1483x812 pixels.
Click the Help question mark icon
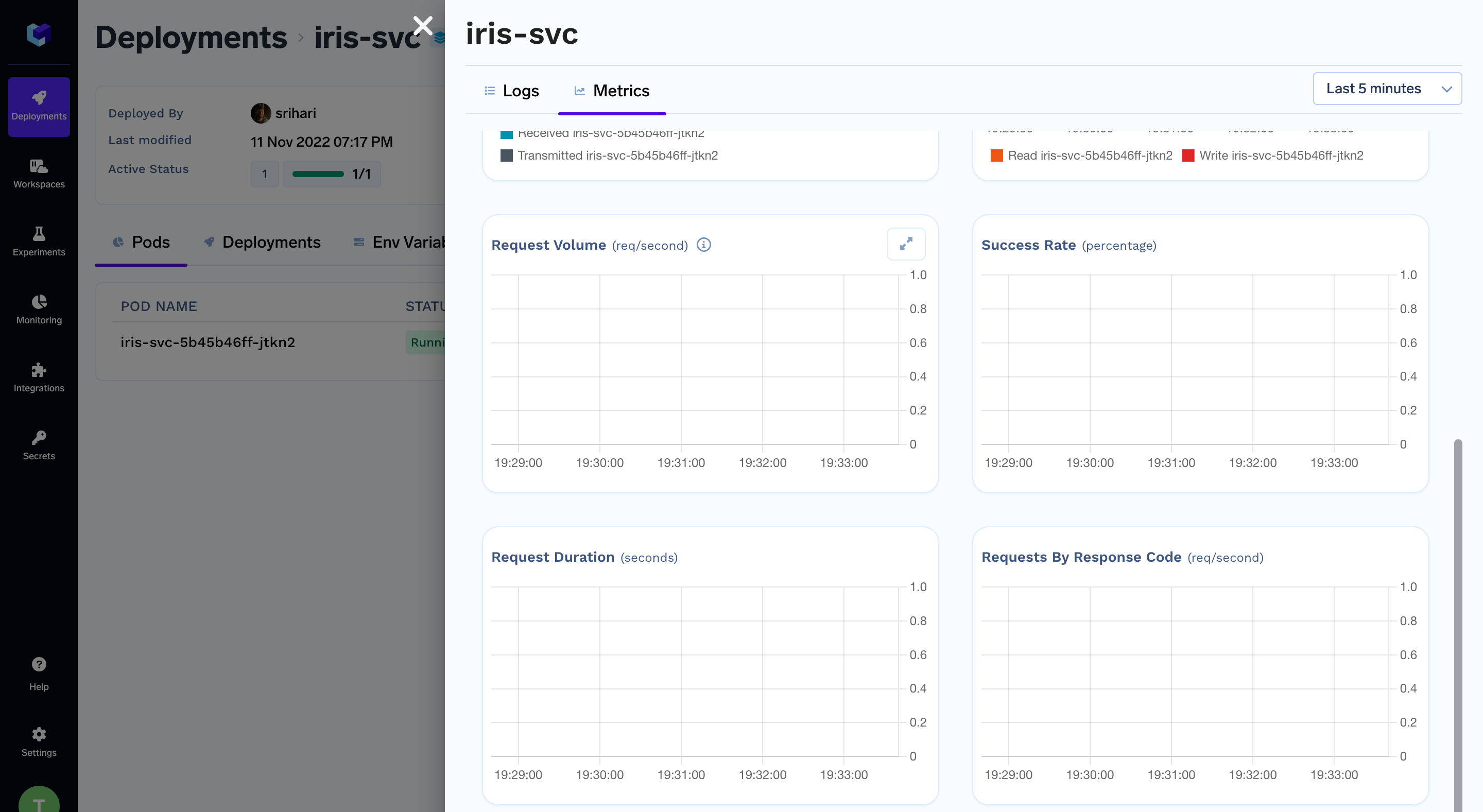click(x=39, y=674)
